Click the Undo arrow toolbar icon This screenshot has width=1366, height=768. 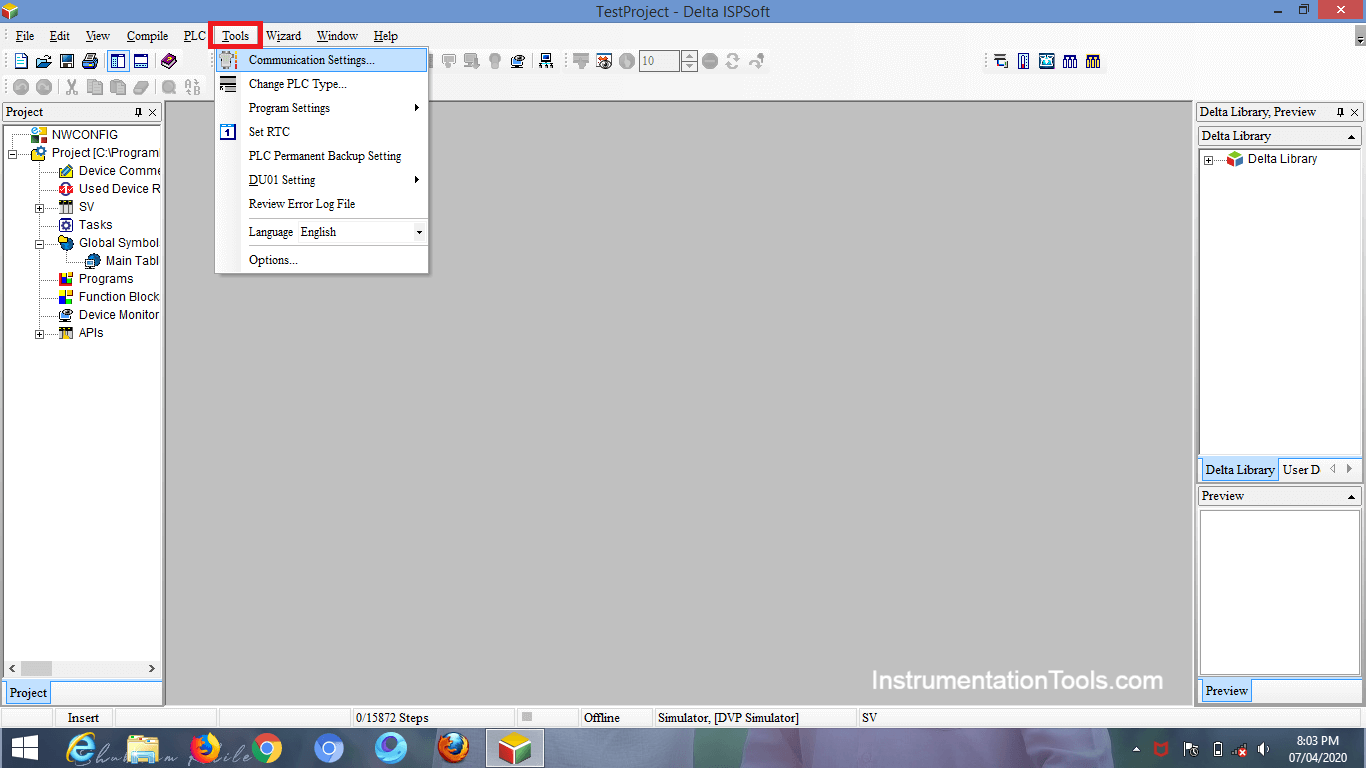[21, 87]
